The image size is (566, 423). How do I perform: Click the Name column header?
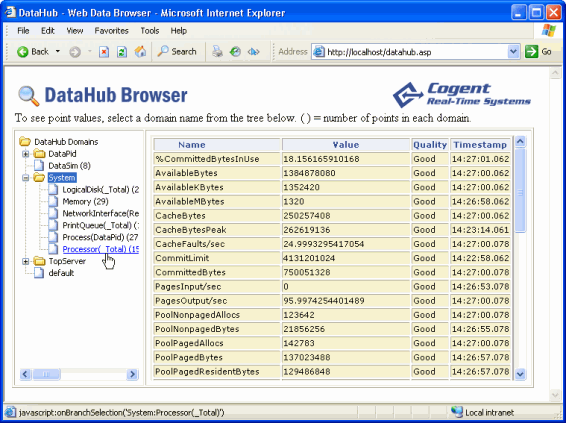217,145
